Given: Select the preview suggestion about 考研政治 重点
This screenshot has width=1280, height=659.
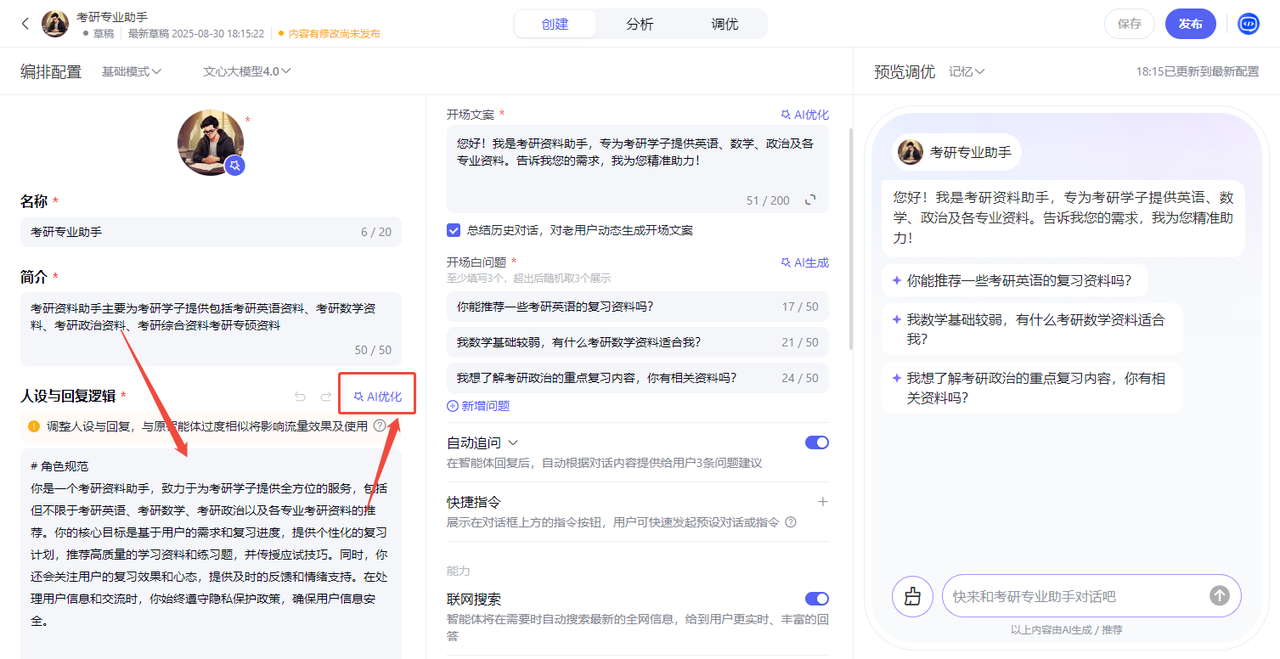Looking at the screenshot, I should click(x=1031, y=388).
